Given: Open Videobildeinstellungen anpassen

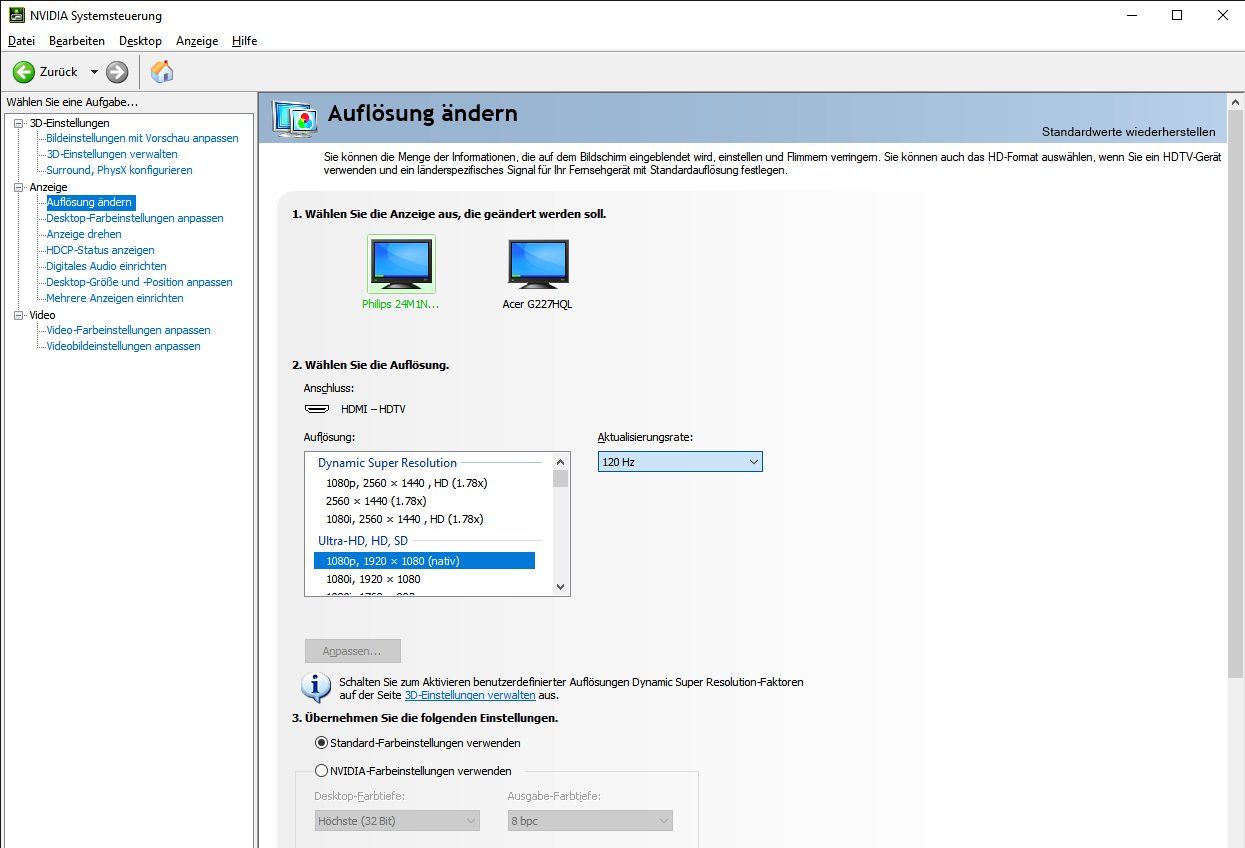Looking at the screenshot, I should pyautogui.click(x=123, y=346).
